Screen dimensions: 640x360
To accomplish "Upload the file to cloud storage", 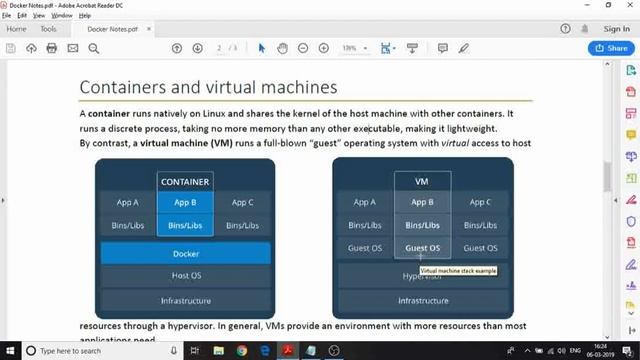I will point(31,49).
